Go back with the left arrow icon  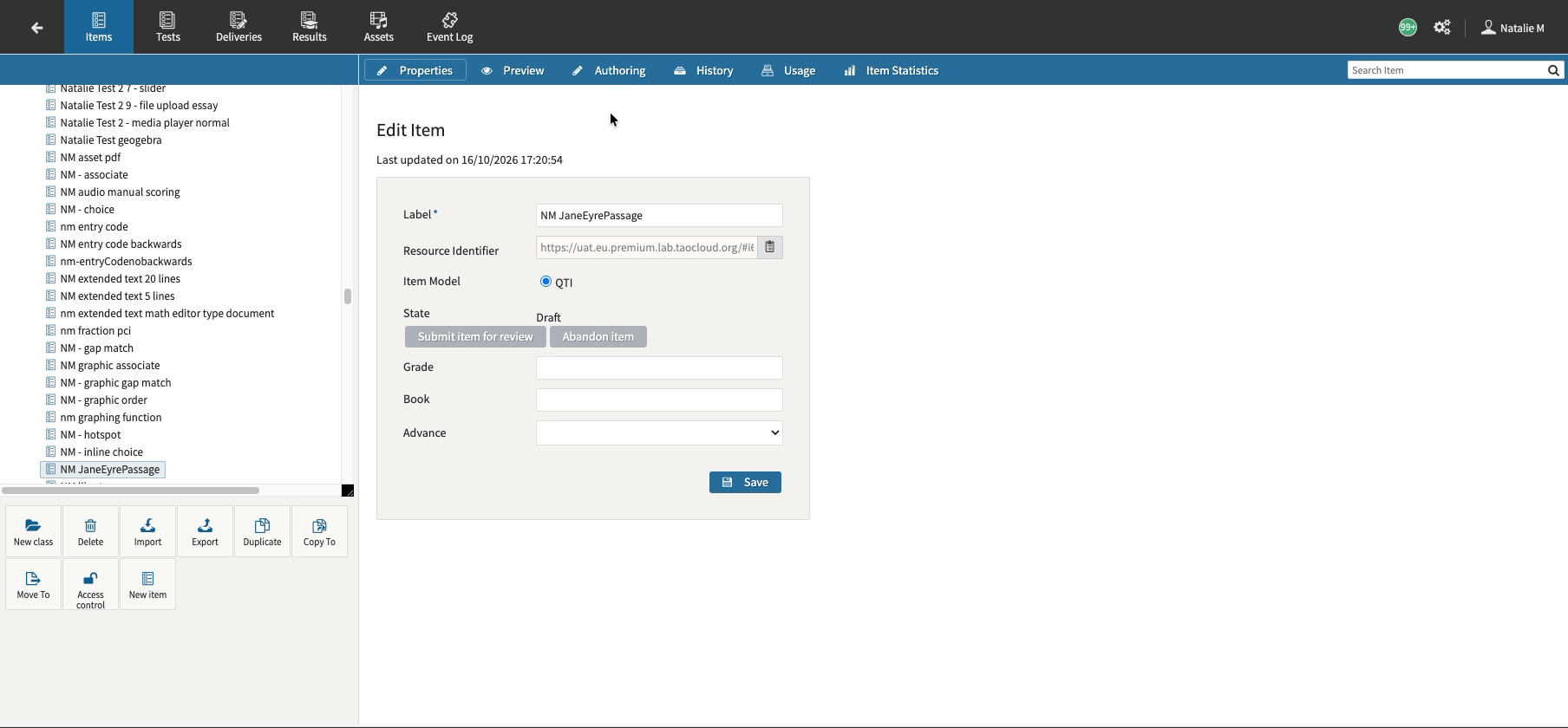tap(36, 28)
